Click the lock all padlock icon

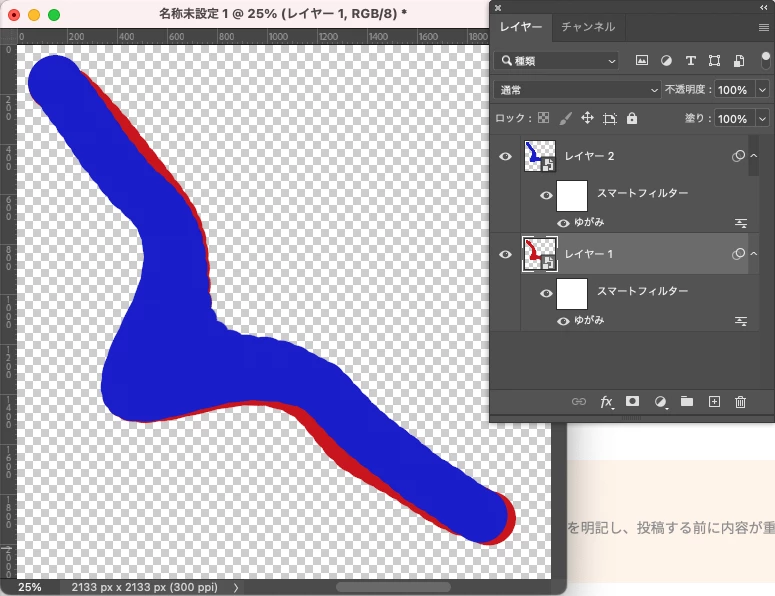coord(632,118)
